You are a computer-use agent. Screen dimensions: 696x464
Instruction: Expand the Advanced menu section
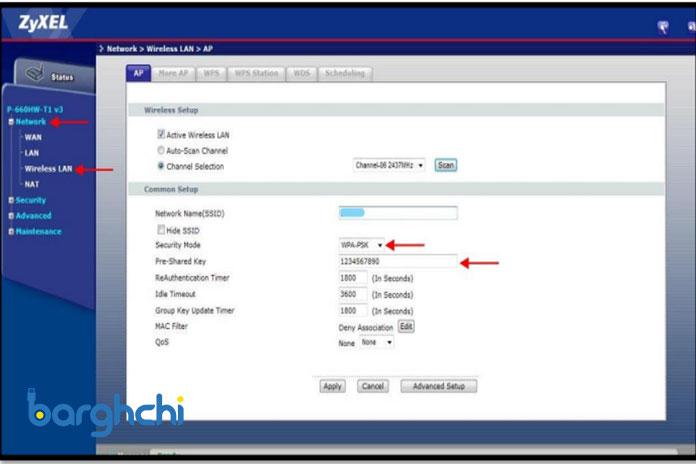coord(11,216)
